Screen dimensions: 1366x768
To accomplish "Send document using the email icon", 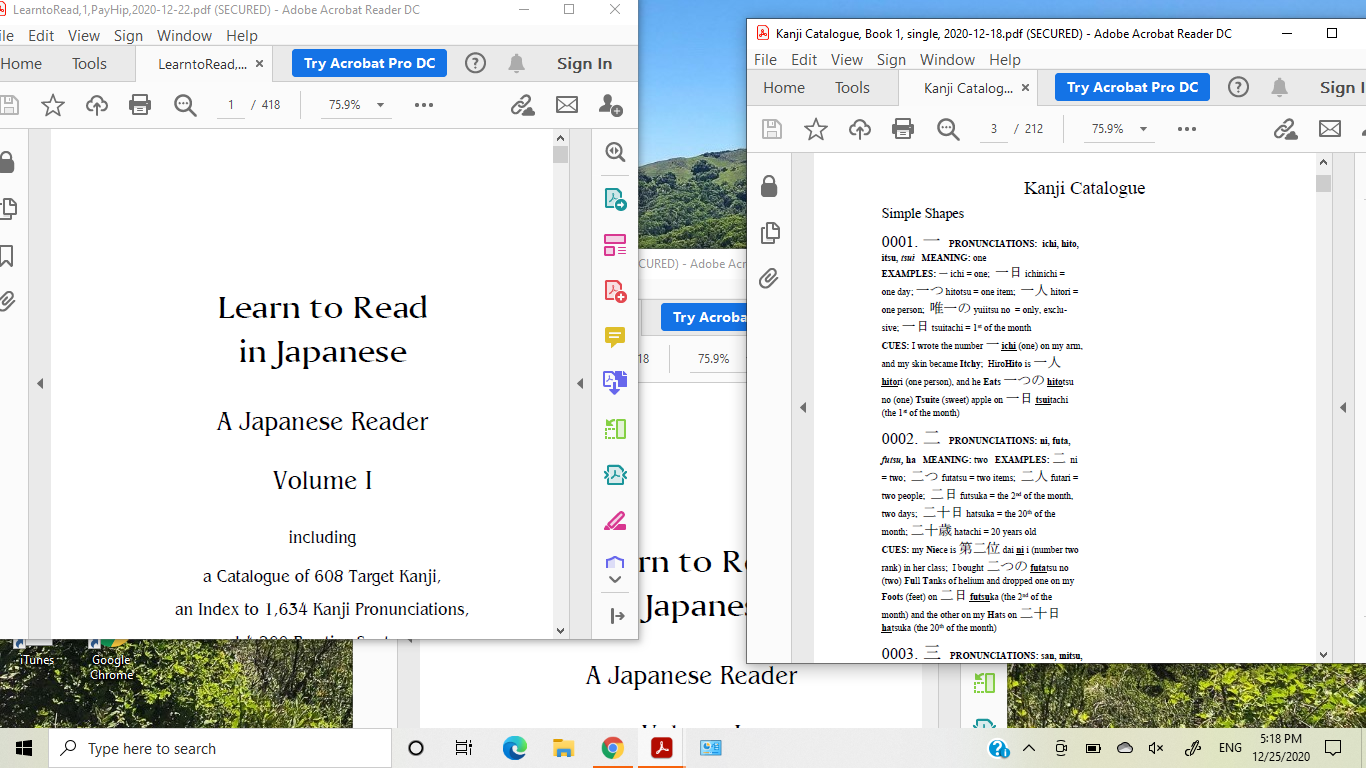I will point(1330,128).
